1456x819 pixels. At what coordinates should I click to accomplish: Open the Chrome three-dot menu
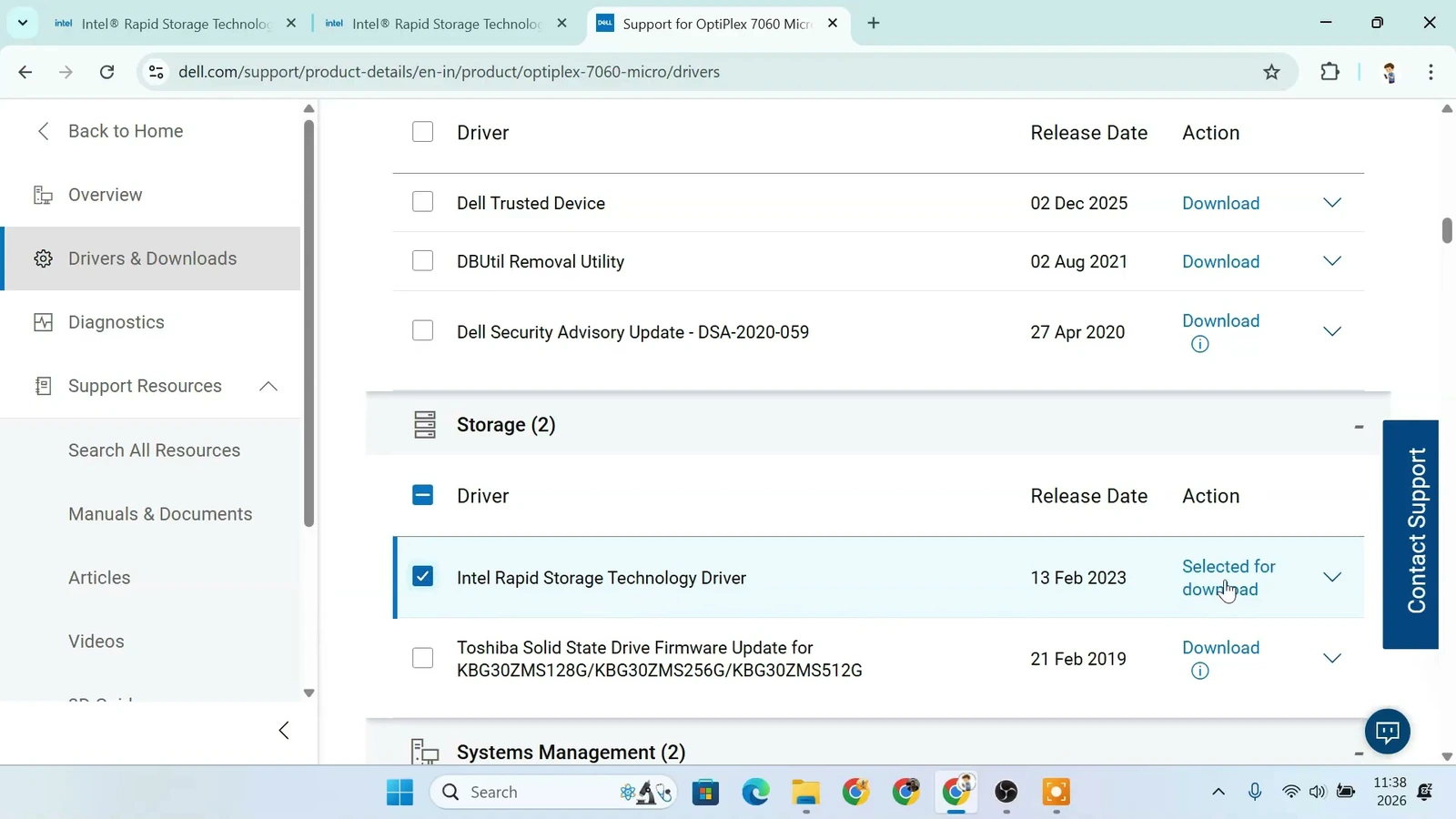(1431, 72)
